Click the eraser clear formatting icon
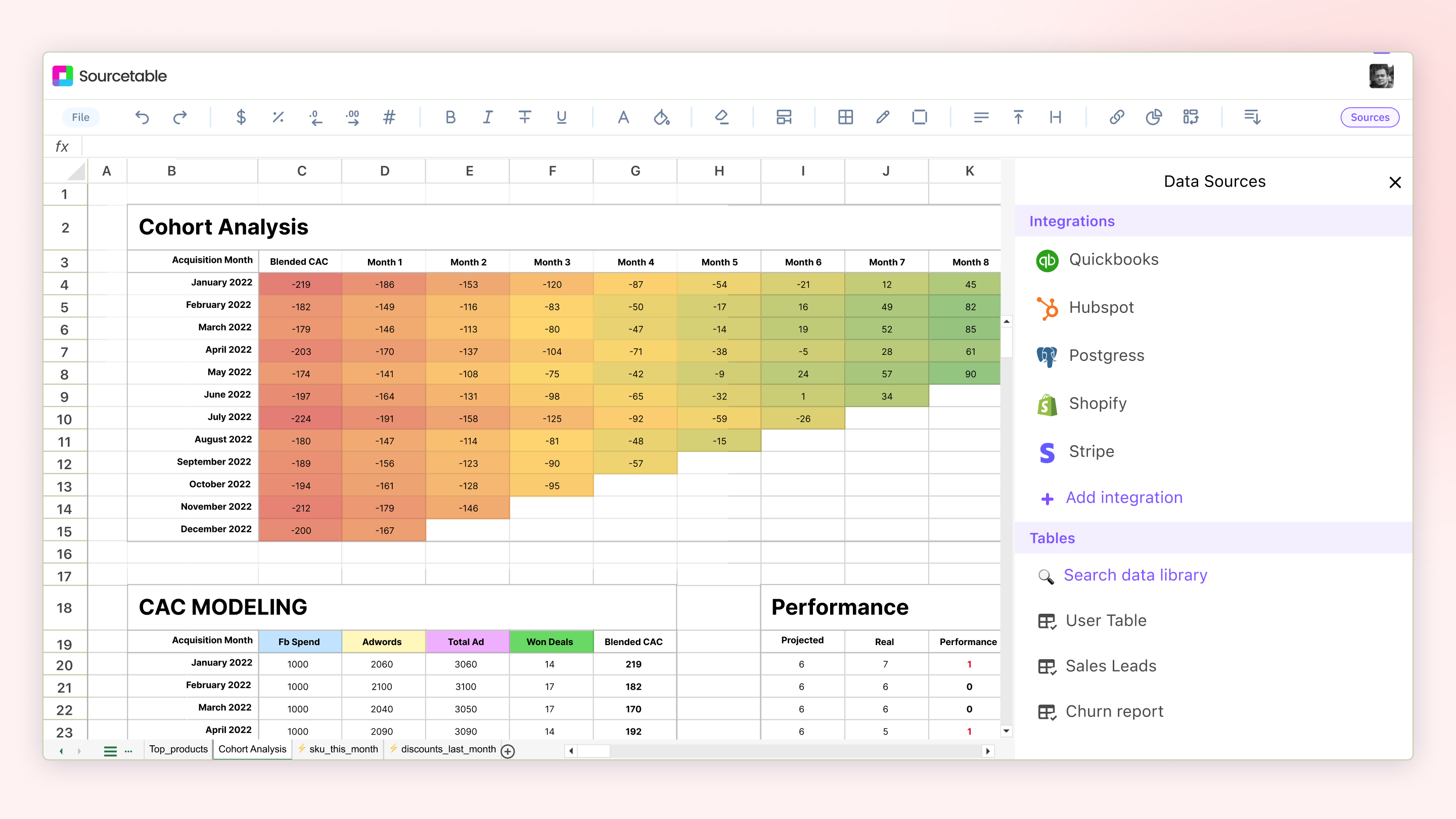 [x=722, y=118]
